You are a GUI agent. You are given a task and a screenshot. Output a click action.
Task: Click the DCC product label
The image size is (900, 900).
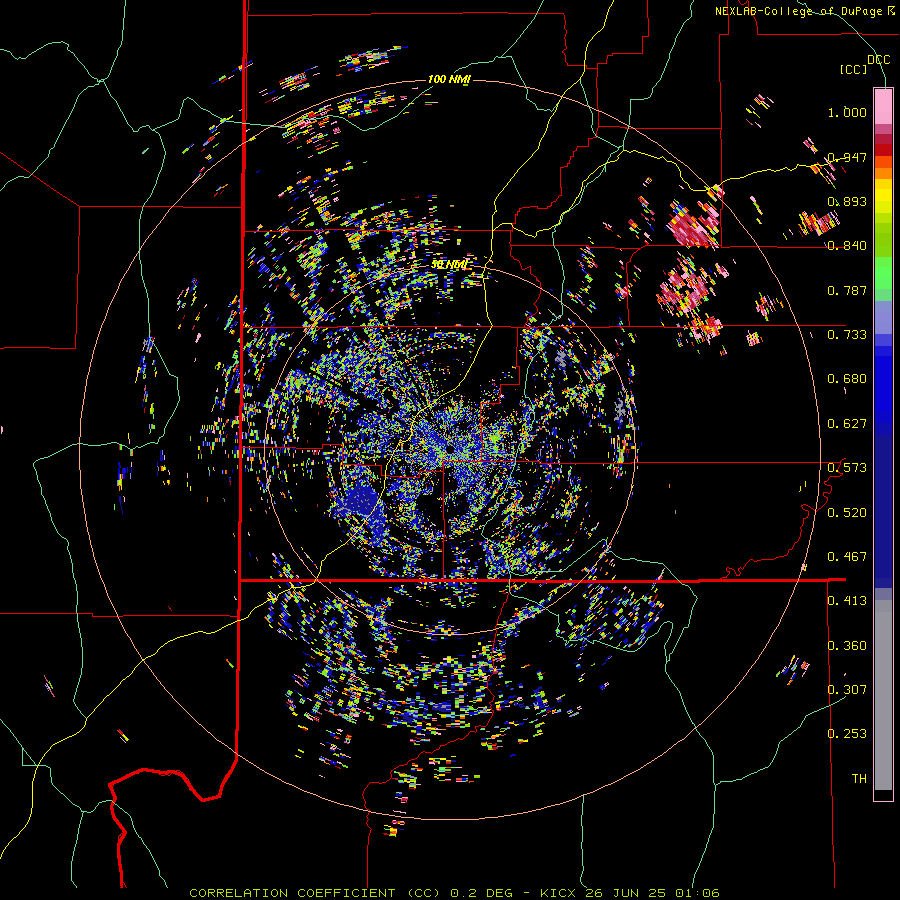pyautogui.click(x=878, y=59)
